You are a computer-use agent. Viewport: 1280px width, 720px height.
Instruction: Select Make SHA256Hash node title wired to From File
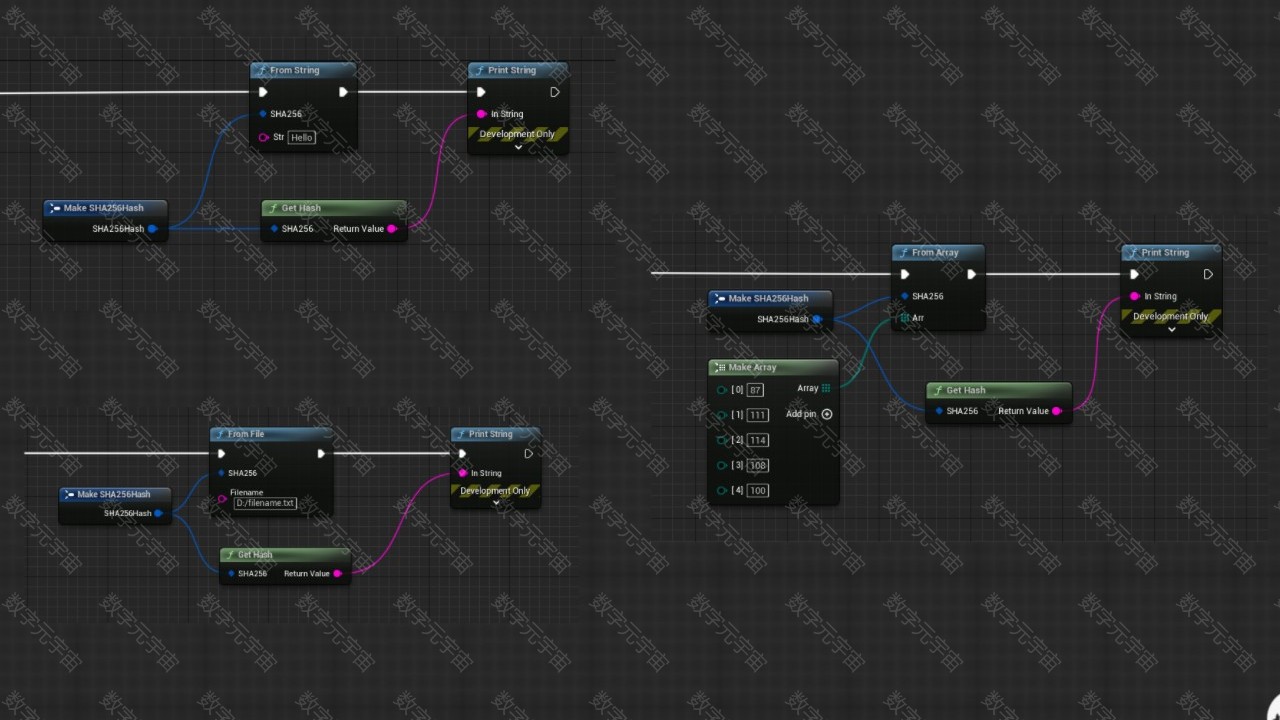point(114,494)
